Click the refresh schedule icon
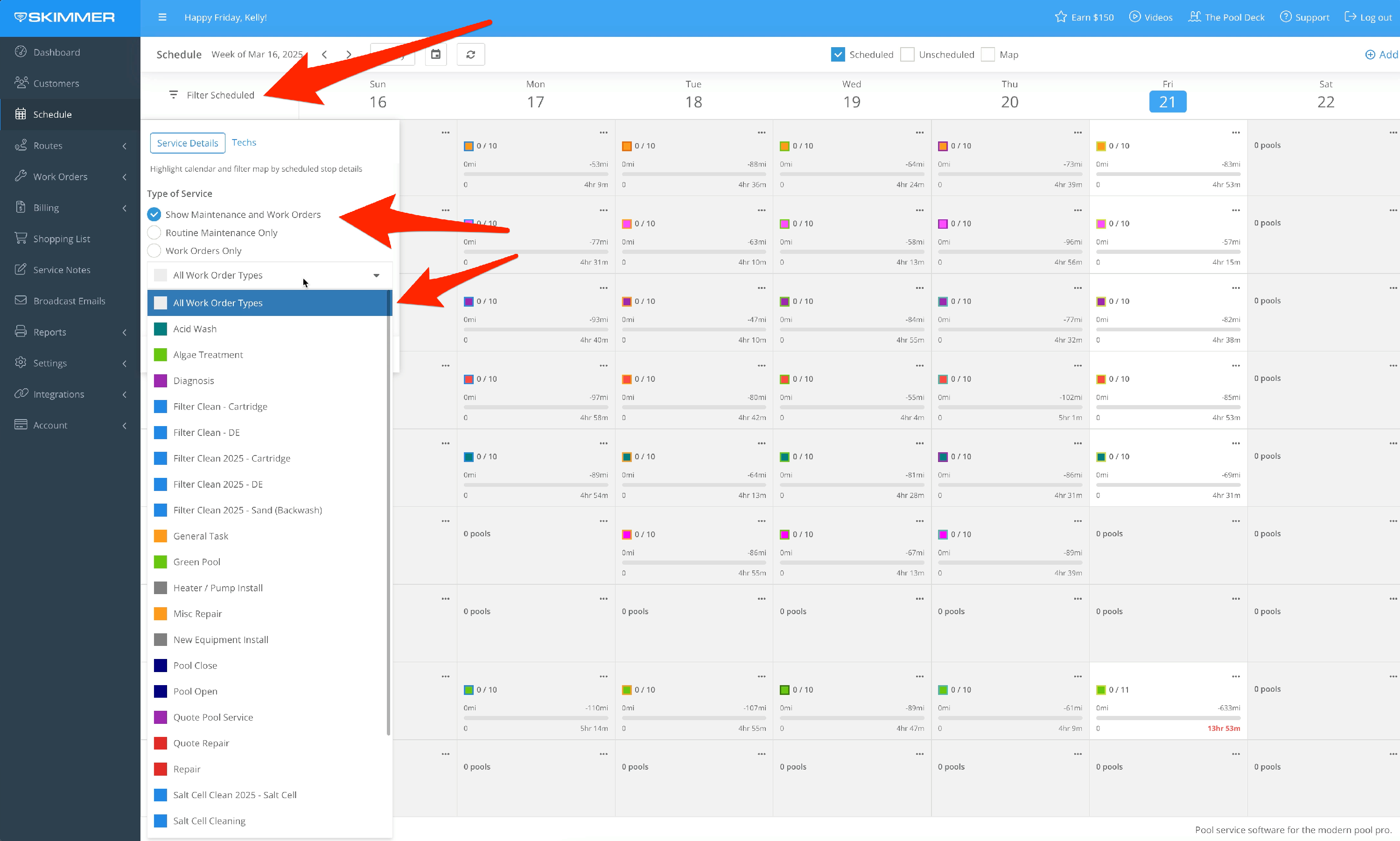Viewport: 1400px width, 841px height. pyautogui.click(x=470, y=55)
